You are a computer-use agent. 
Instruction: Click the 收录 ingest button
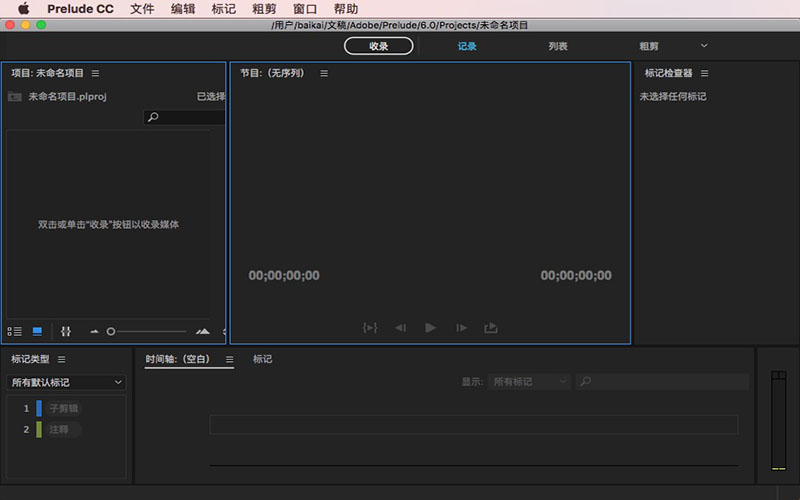[x=379, y=46]
